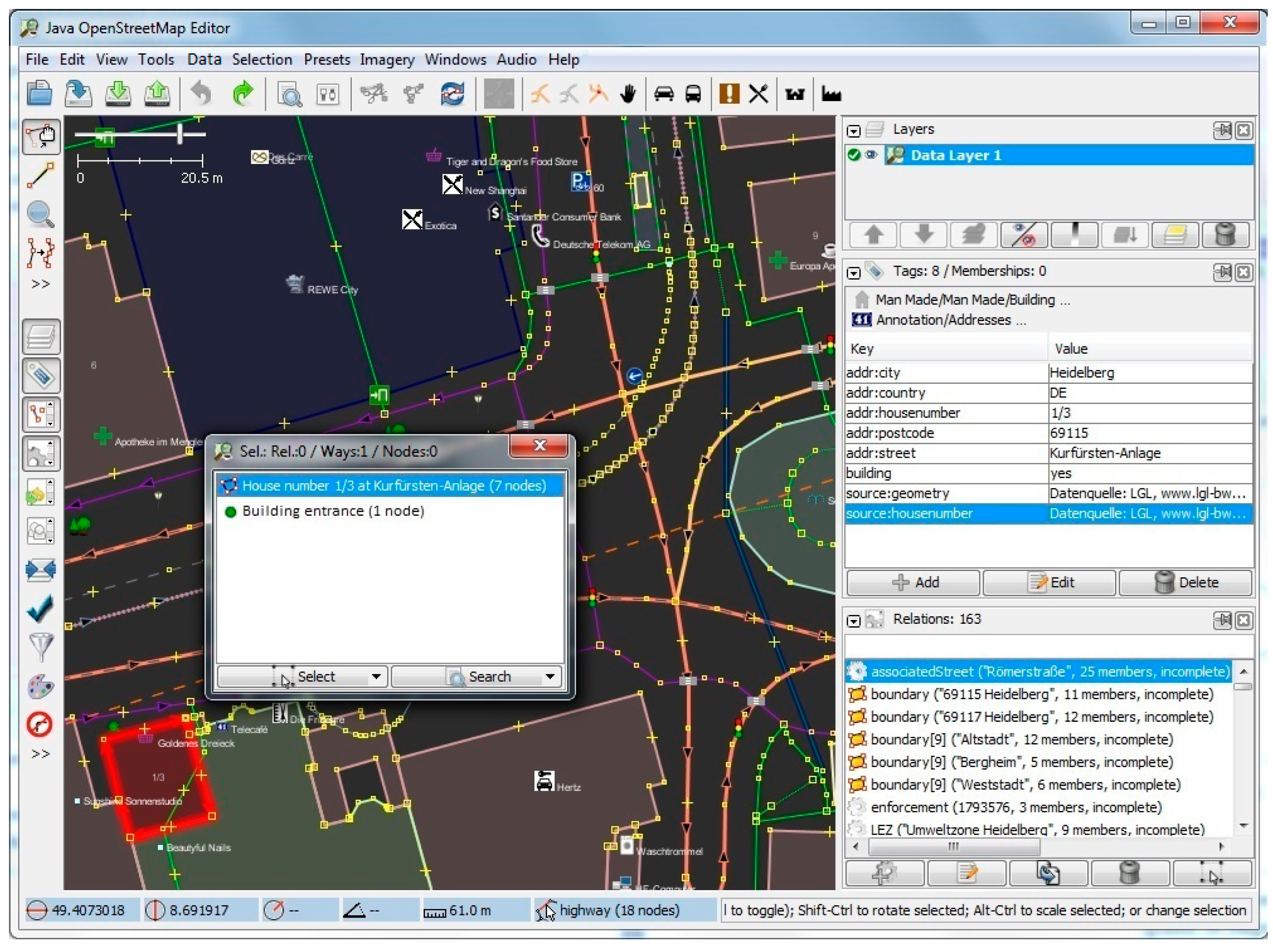Click sync refresh globe toolbar icon
This screenshot has height=952, width=1273.
453,93
